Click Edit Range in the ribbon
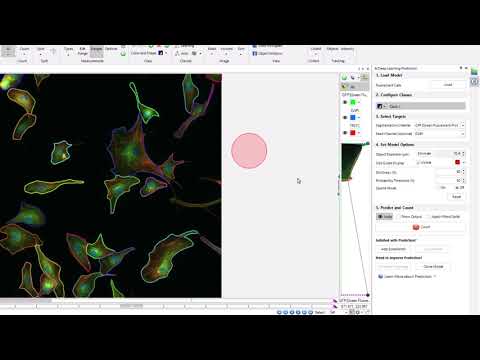This screenshot has height=360, width=480. 83,51
